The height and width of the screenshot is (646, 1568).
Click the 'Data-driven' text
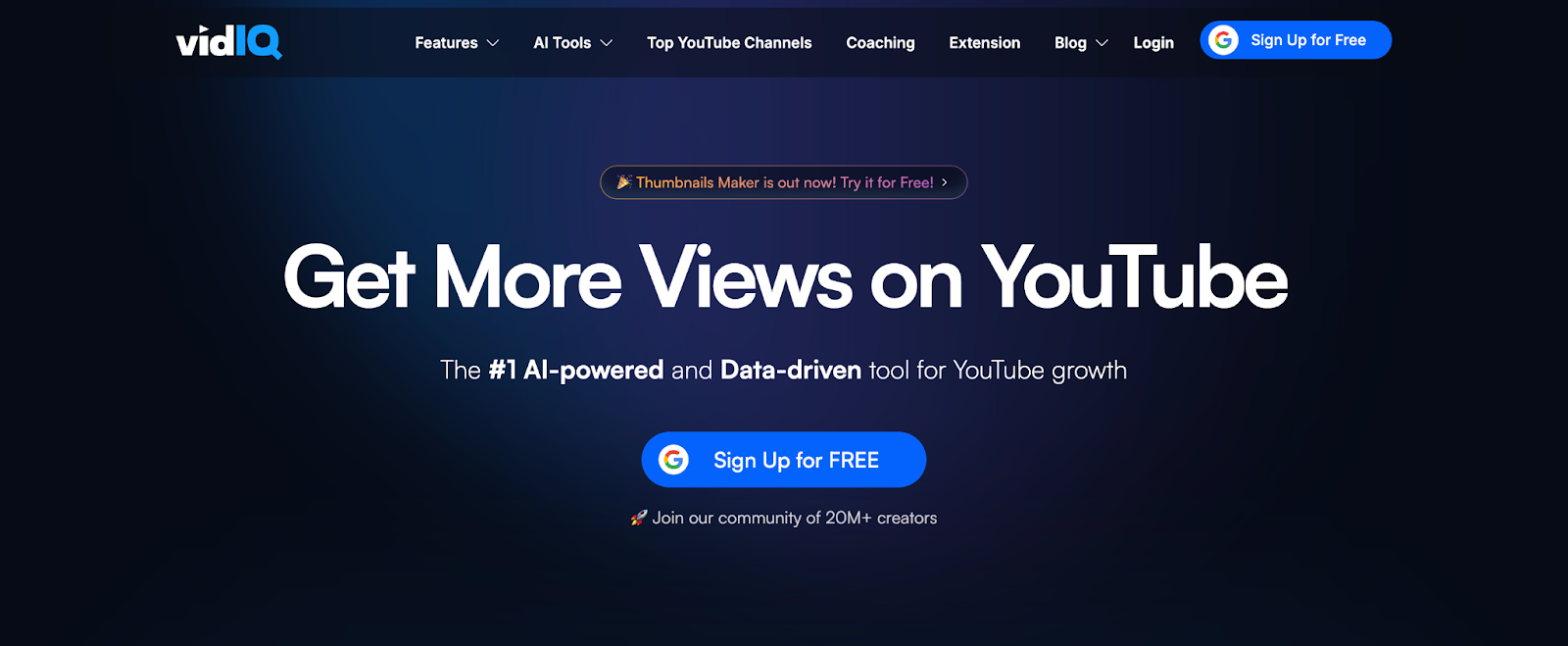[x=791, y=370]
